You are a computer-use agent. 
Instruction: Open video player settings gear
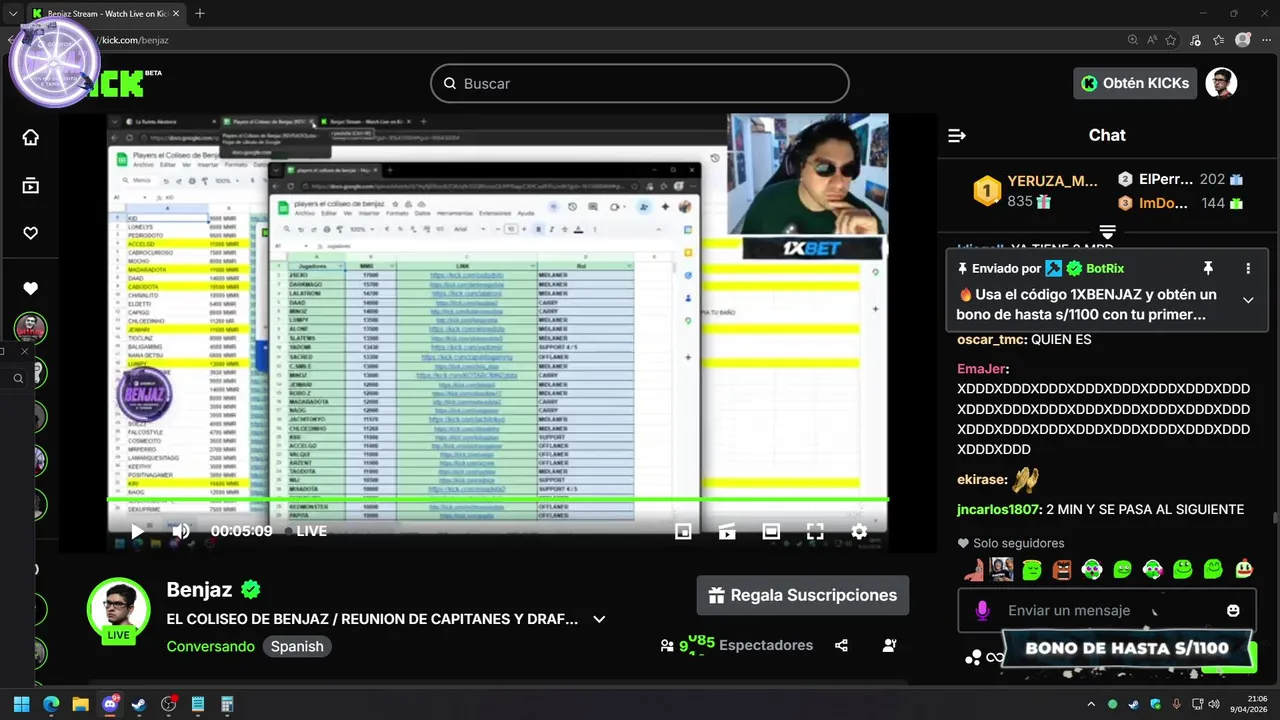pyautogui.click(x=859, y=531)
